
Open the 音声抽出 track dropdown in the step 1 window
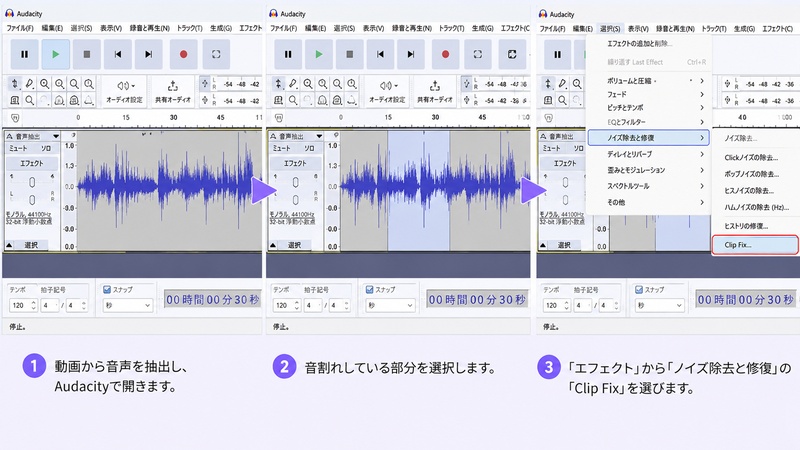tap(55, 136)
